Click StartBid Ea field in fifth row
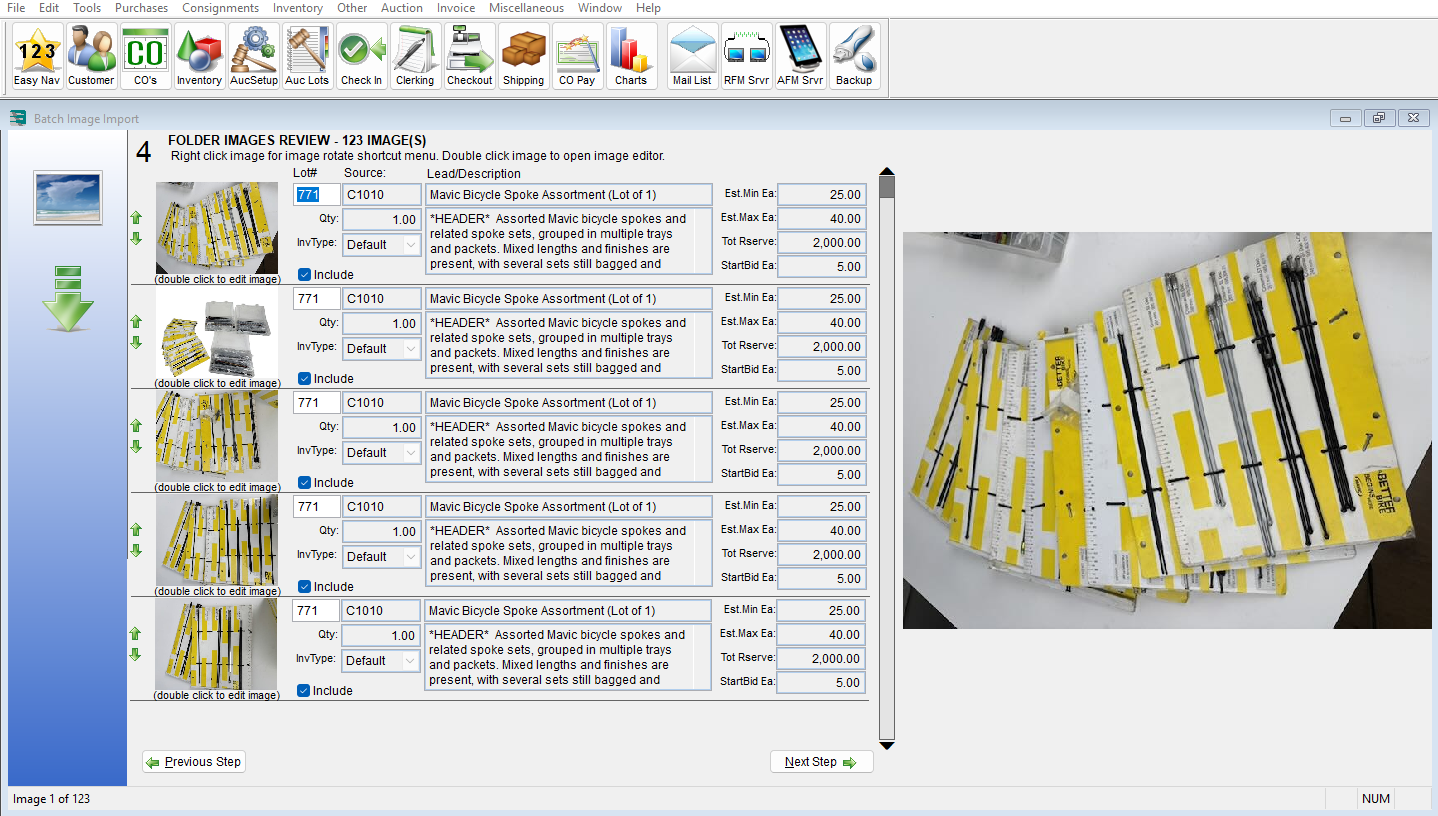Image resolution: width=1438 pixels, height=816 pixels. pos(822,683)
